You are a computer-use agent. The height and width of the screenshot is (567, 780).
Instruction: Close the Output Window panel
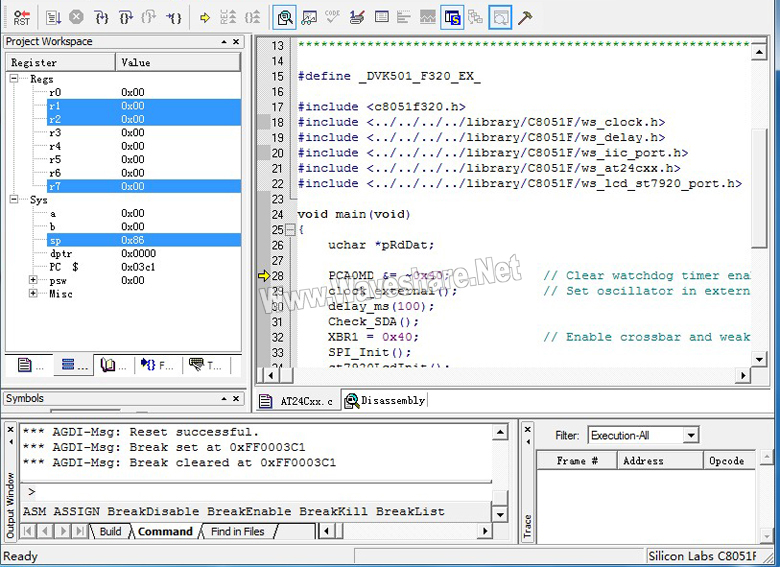coord(10,429)
